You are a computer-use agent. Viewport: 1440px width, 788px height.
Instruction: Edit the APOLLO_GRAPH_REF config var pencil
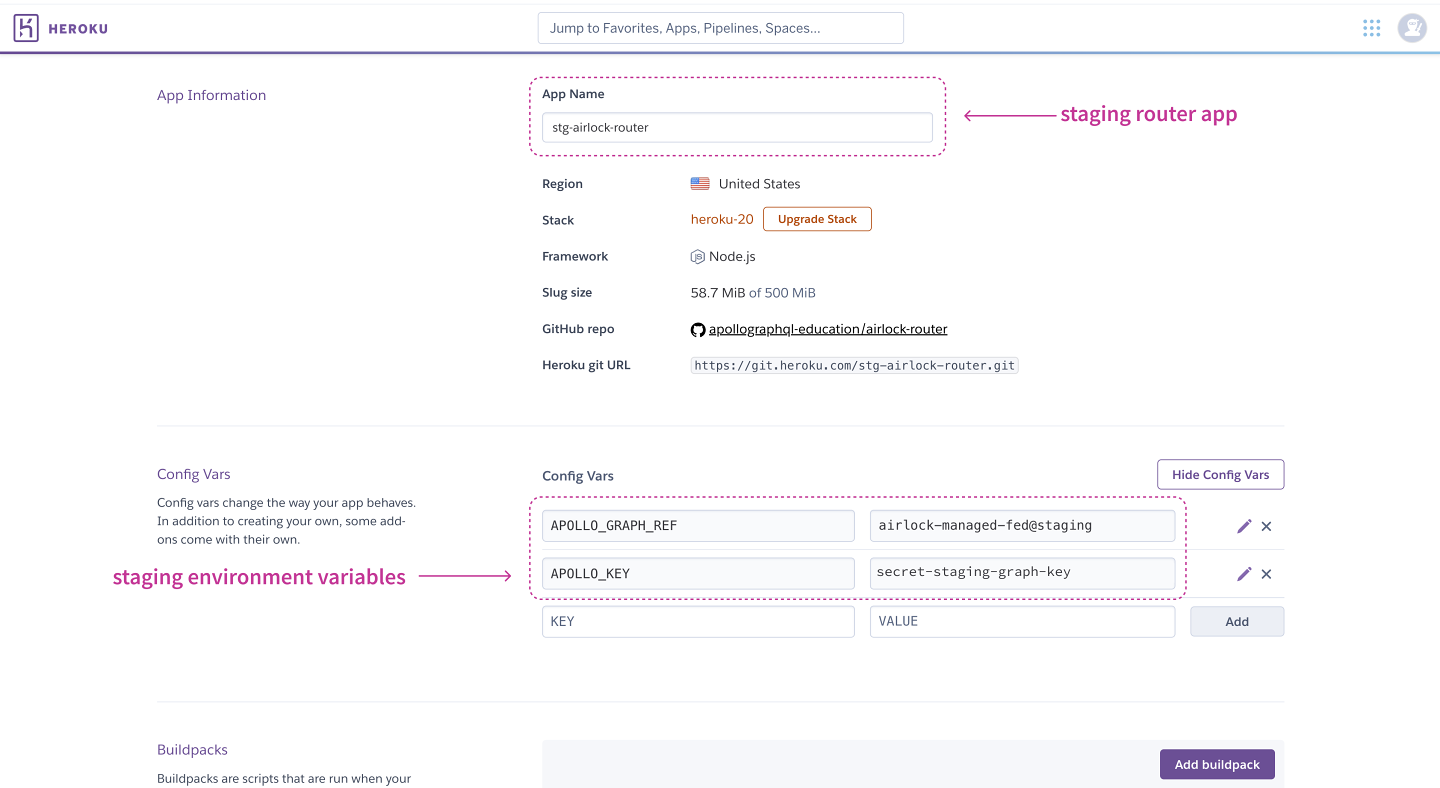[x=1244, y=526]
